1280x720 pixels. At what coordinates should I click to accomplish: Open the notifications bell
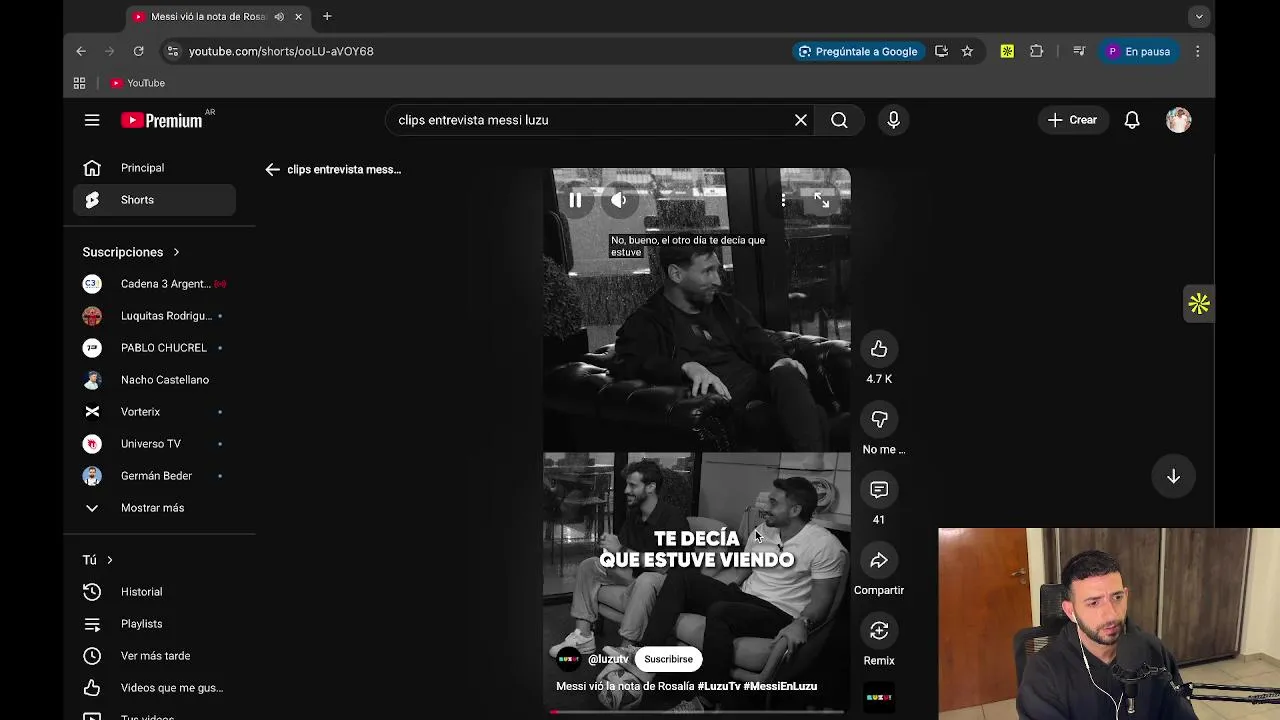[1132, 120]
